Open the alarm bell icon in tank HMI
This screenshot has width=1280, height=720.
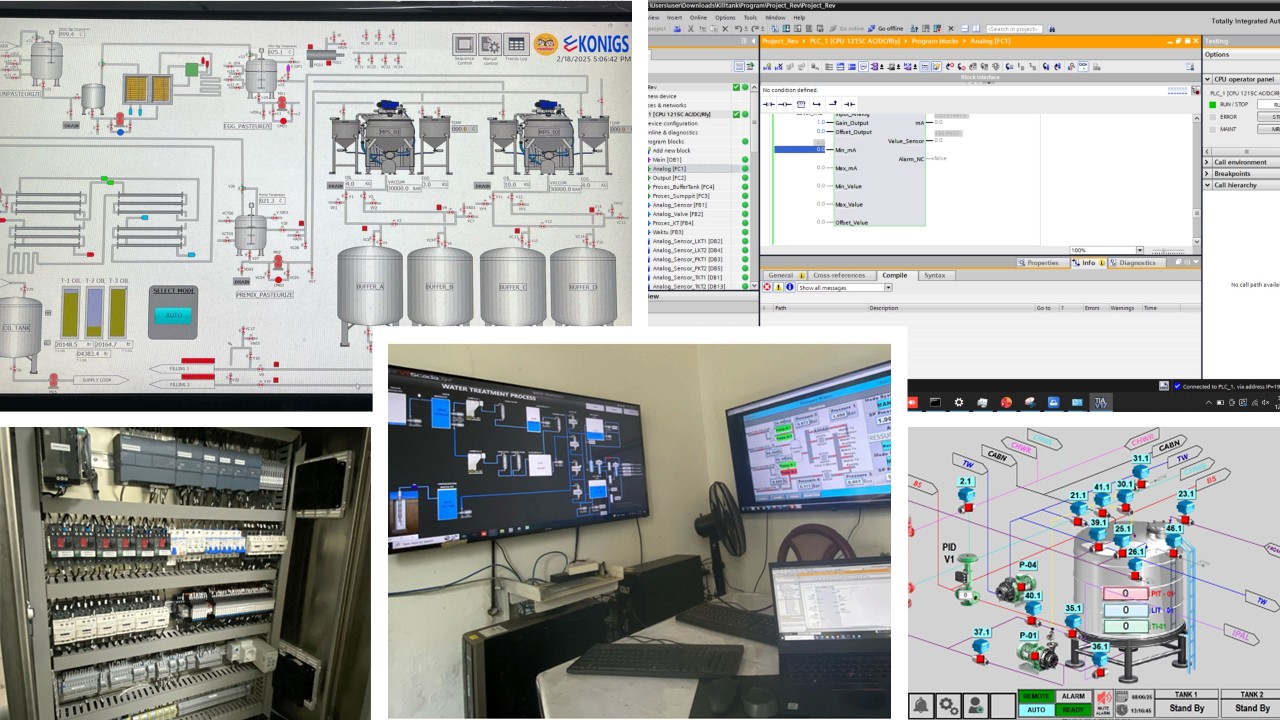point(920,705)
